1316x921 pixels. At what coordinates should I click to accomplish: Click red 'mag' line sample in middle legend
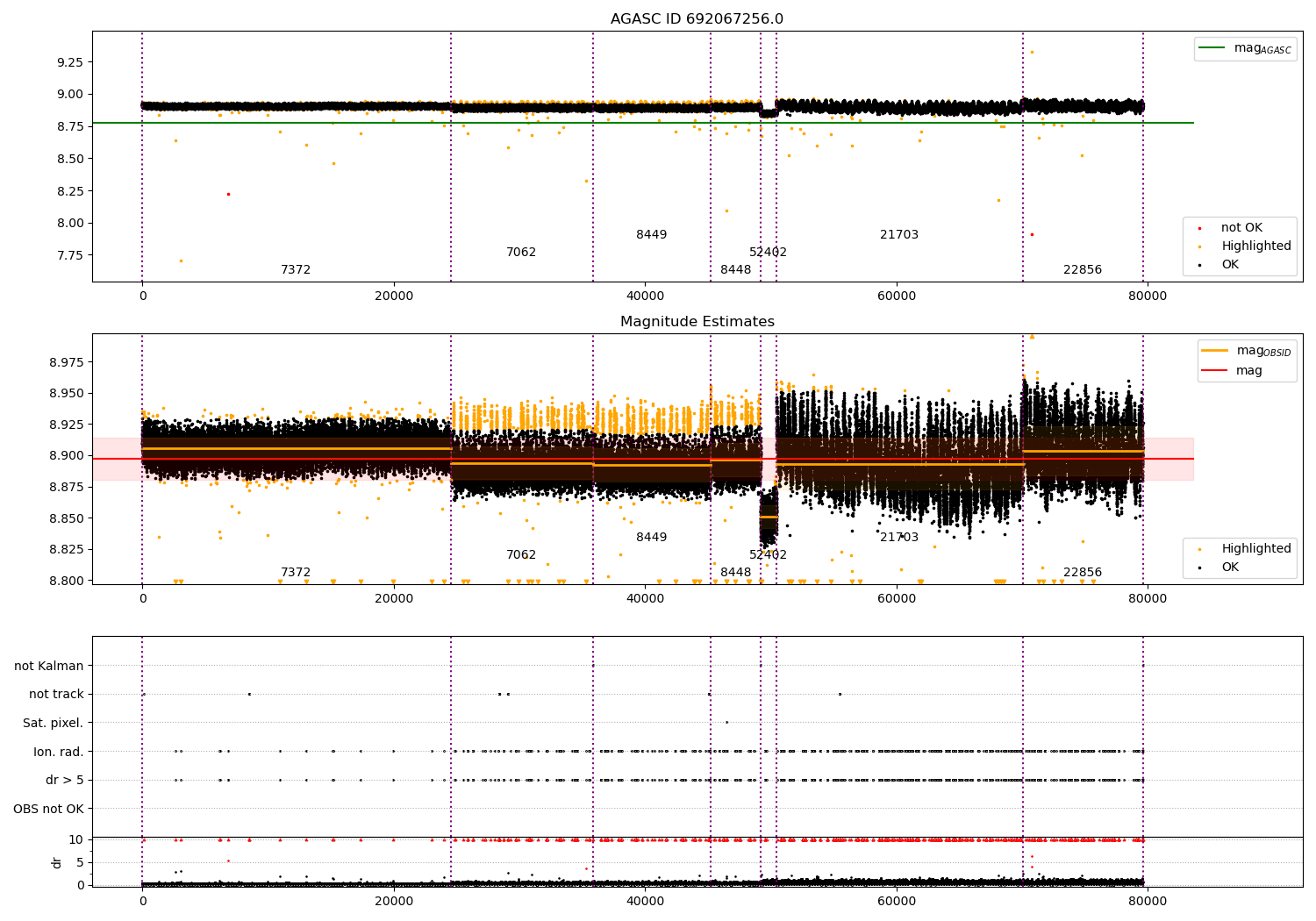pyautogui.click(x=1215, y=370)
